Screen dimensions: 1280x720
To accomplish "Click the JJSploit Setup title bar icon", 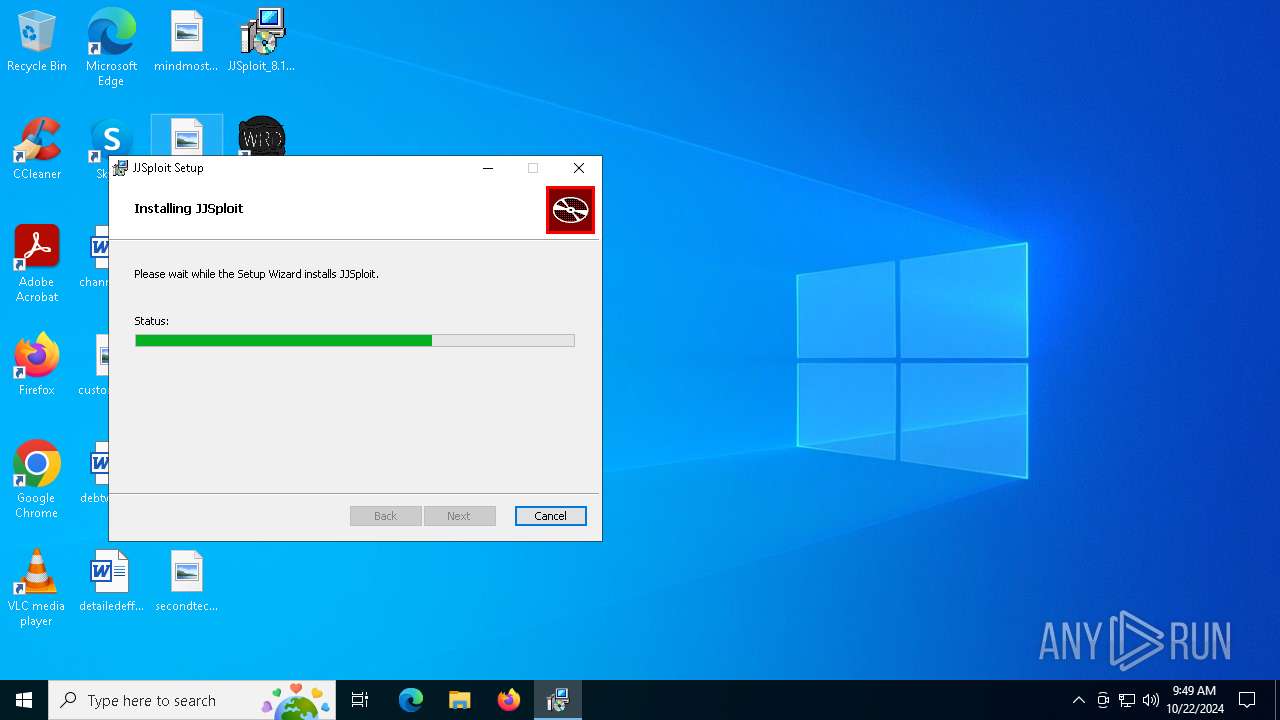I will point(121,168).
